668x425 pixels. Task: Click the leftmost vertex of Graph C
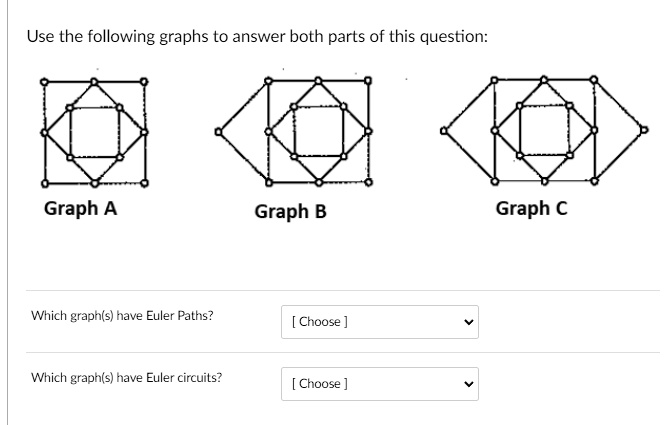[x=444, y=131]
